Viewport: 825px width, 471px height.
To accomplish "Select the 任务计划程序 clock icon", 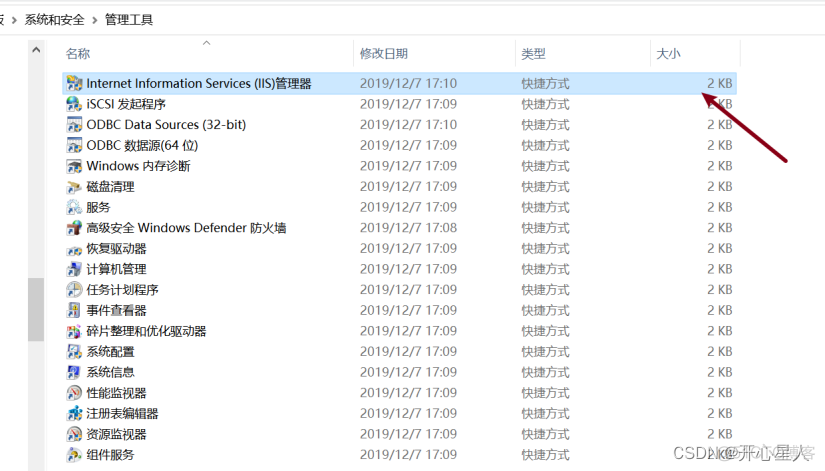I will (74, 289).
